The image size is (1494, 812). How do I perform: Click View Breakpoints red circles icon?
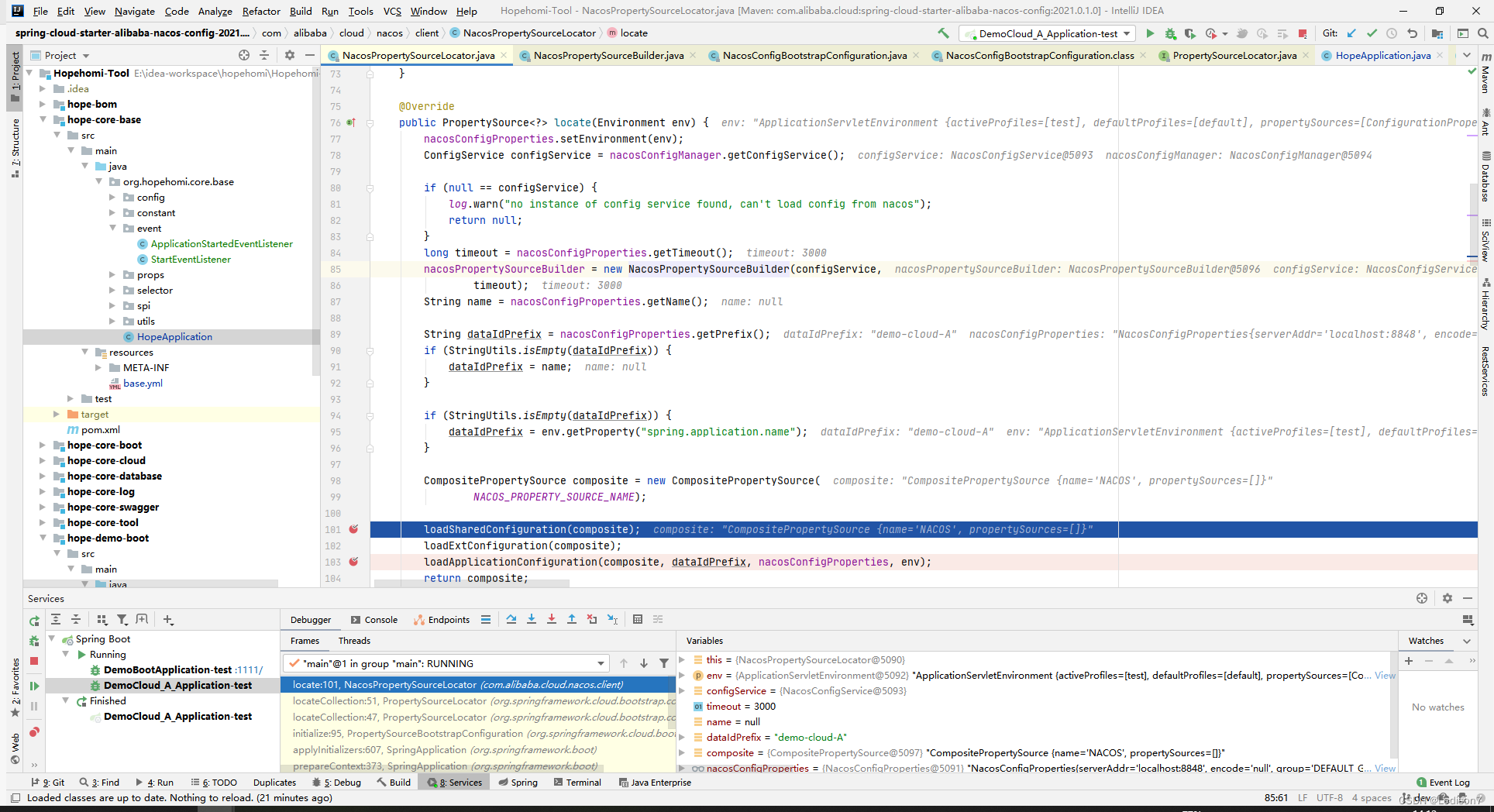click(34, 732)
